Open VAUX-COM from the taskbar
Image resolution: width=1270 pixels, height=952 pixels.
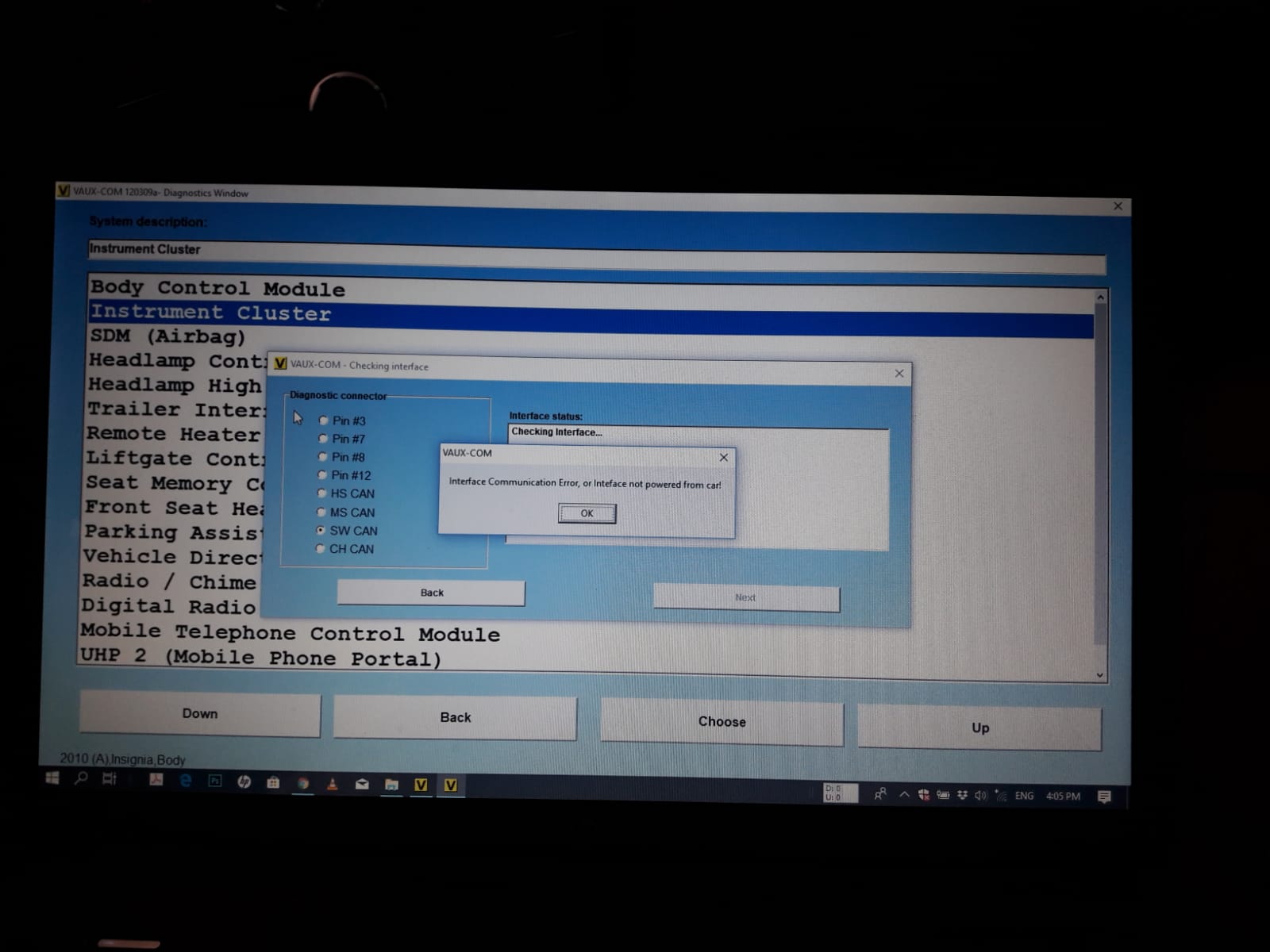click(x=421, y=785)
